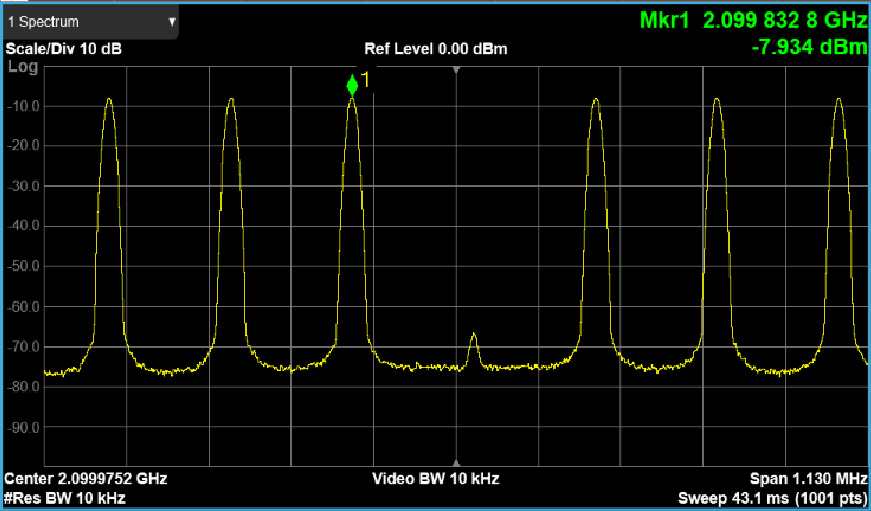871x511 pixels.
Task: Click the -7.934 dBm marker amplitude
Action: point(809,48)
